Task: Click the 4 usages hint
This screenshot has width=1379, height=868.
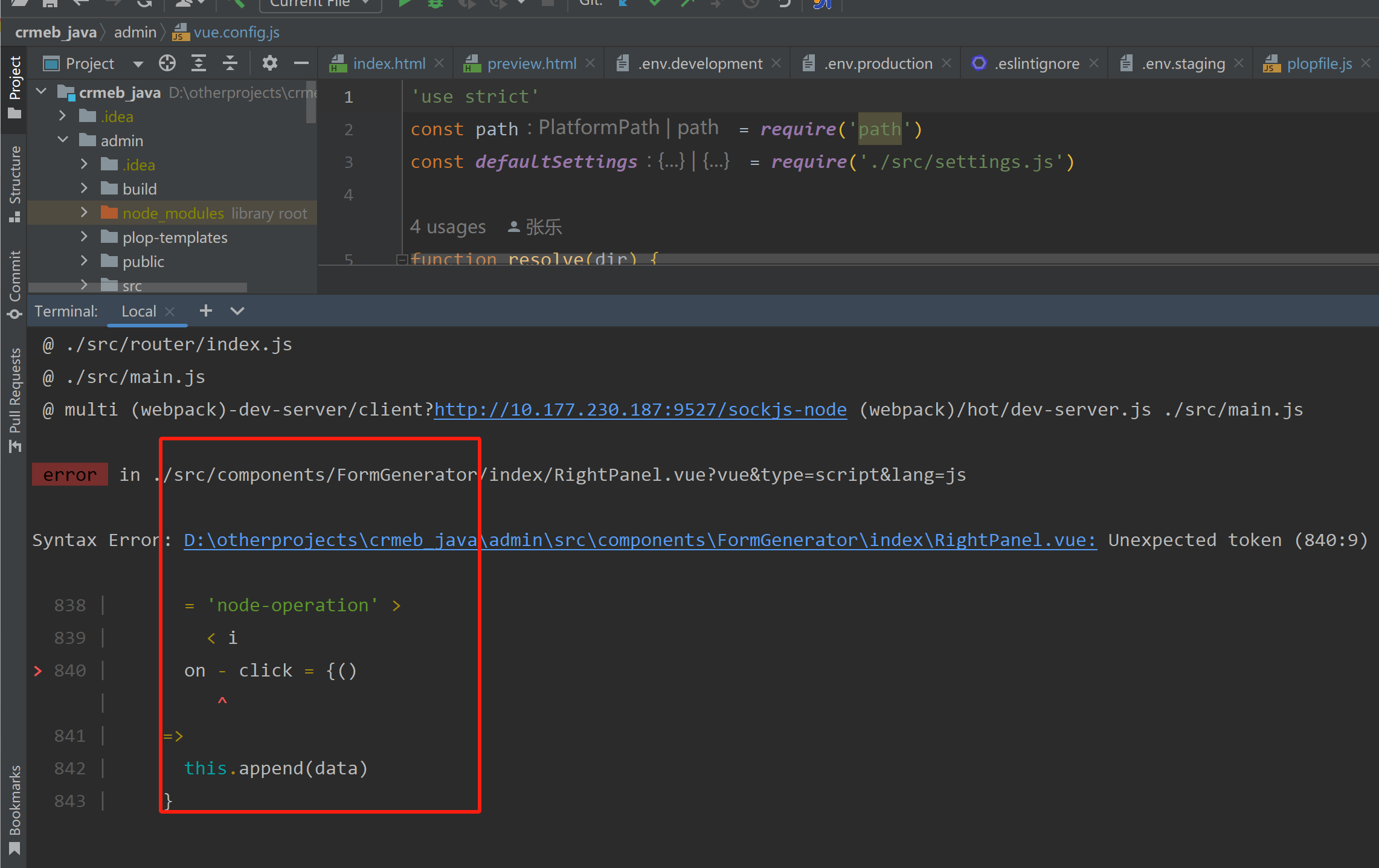Action: tap(448, 227)
